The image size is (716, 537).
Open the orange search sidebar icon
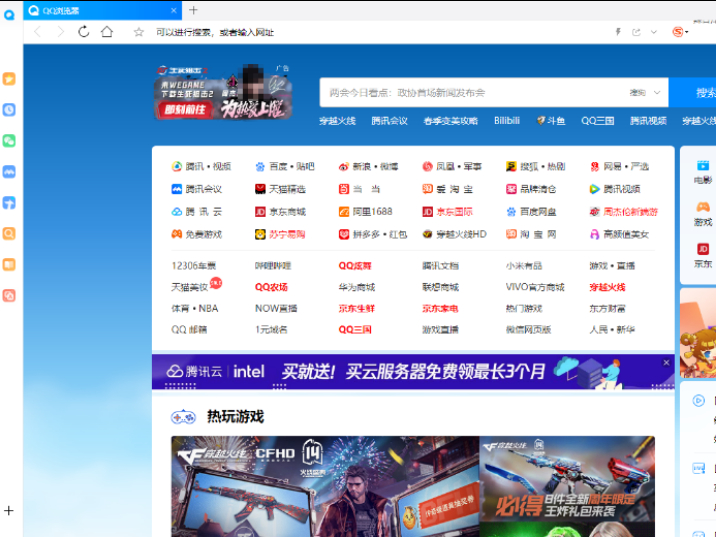[x=9, y=234]
